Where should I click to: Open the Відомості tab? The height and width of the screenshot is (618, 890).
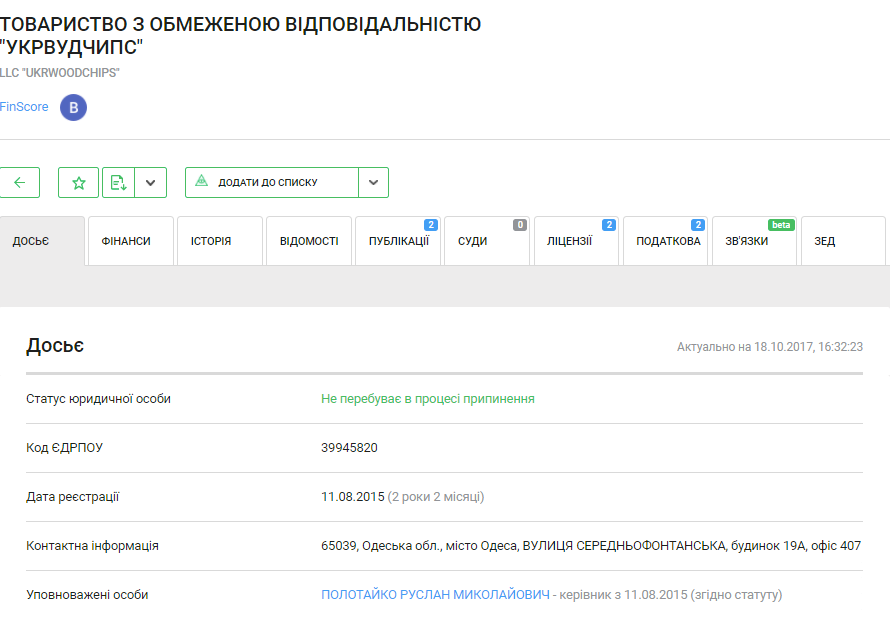(308, 241)
